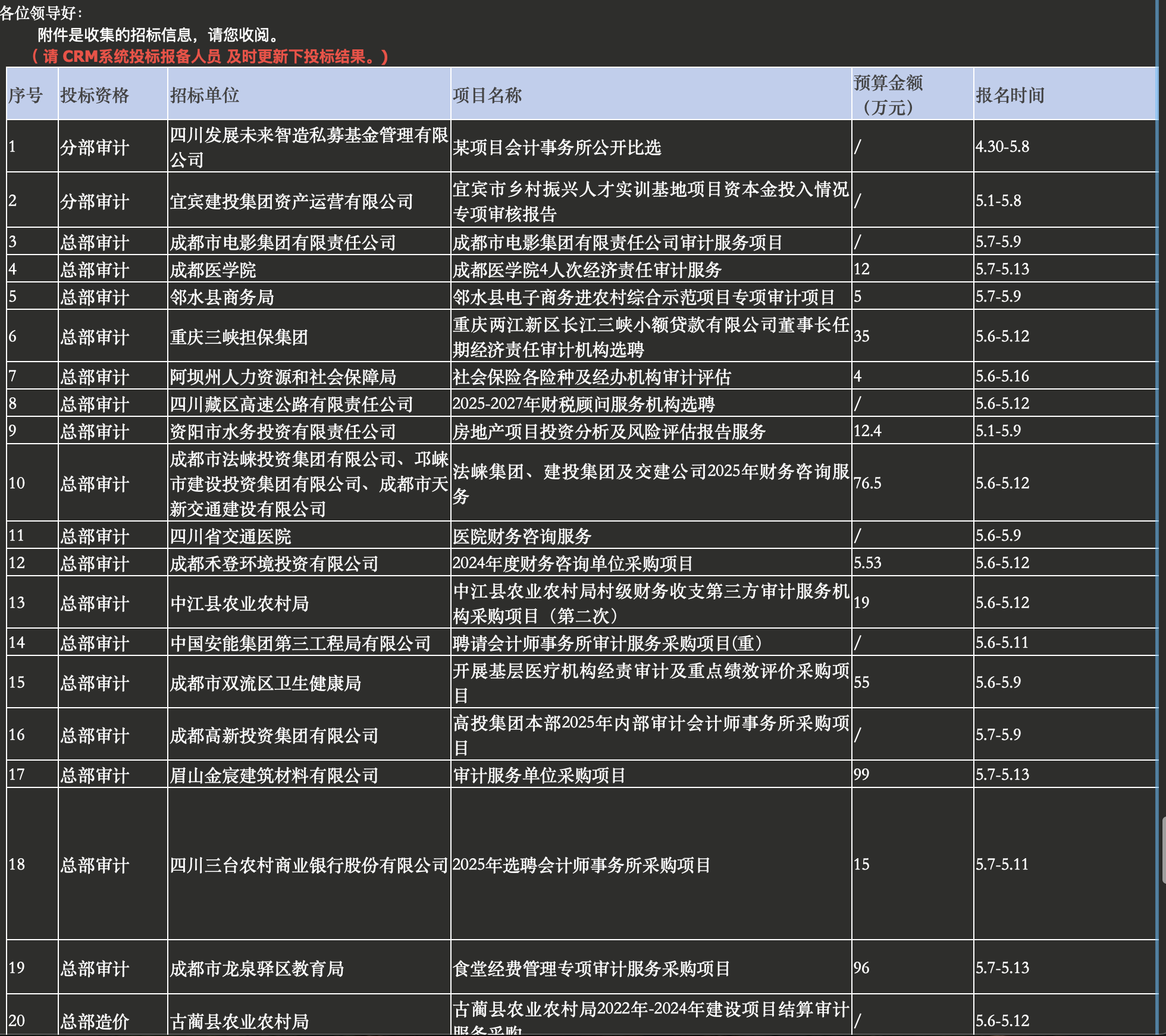
Task: Click the 预算金额（万元） column header
Action: click(913, 94)
